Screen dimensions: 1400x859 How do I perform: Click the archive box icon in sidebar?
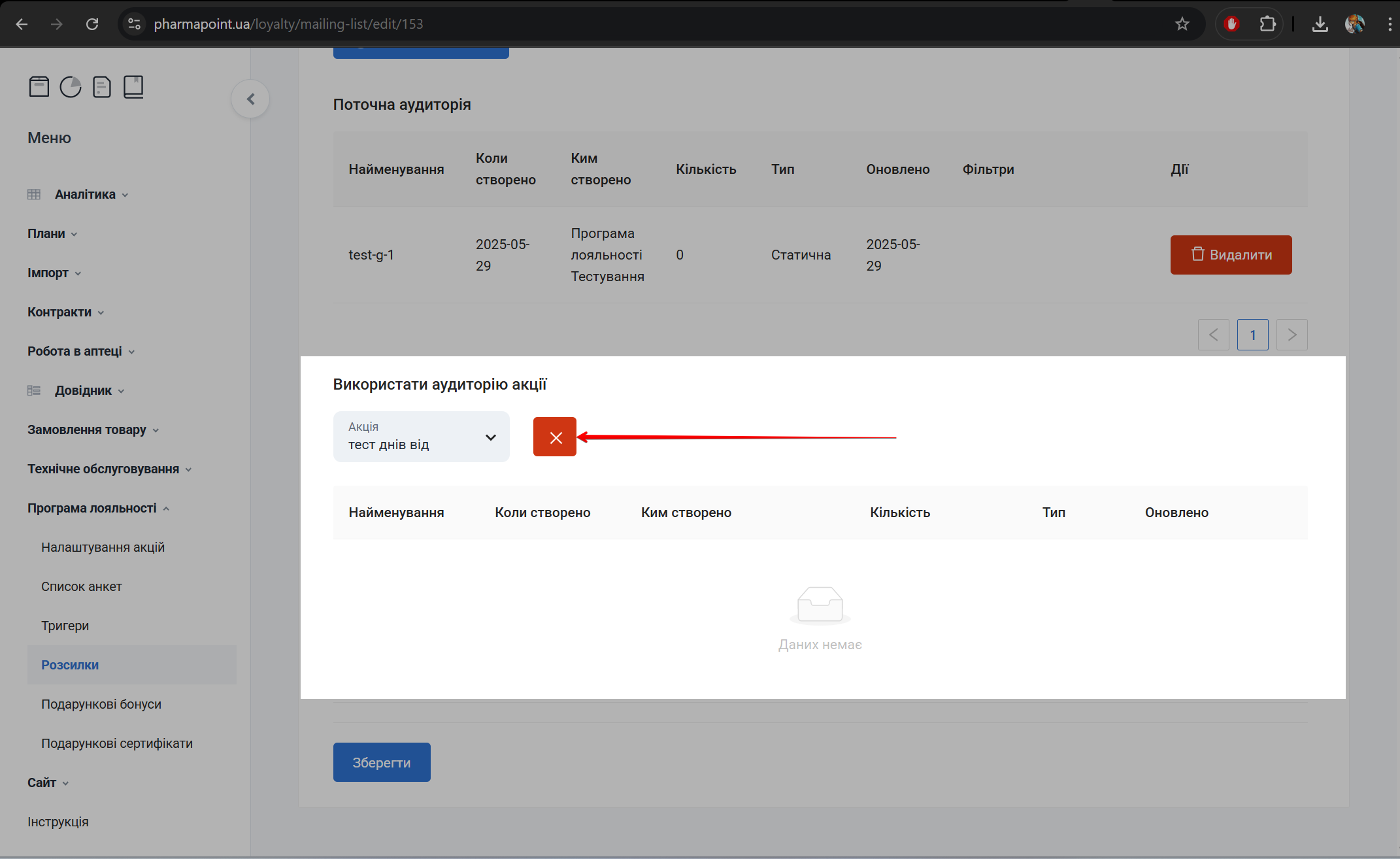[39, 86]
